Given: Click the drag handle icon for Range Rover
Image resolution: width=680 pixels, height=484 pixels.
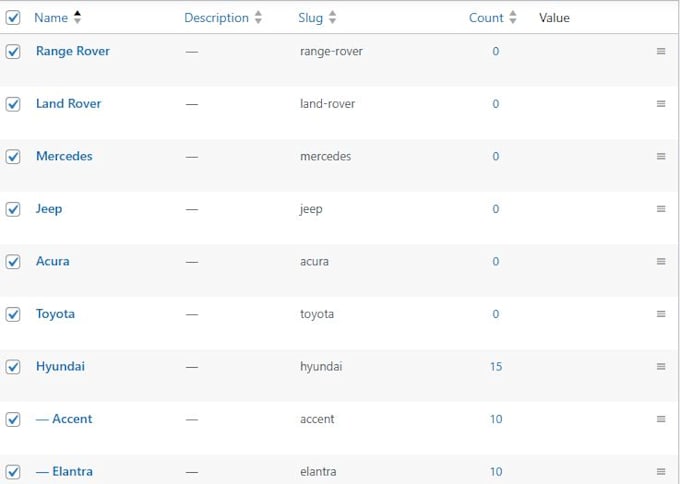Looking at the screenshot, I should coord(660,51).
